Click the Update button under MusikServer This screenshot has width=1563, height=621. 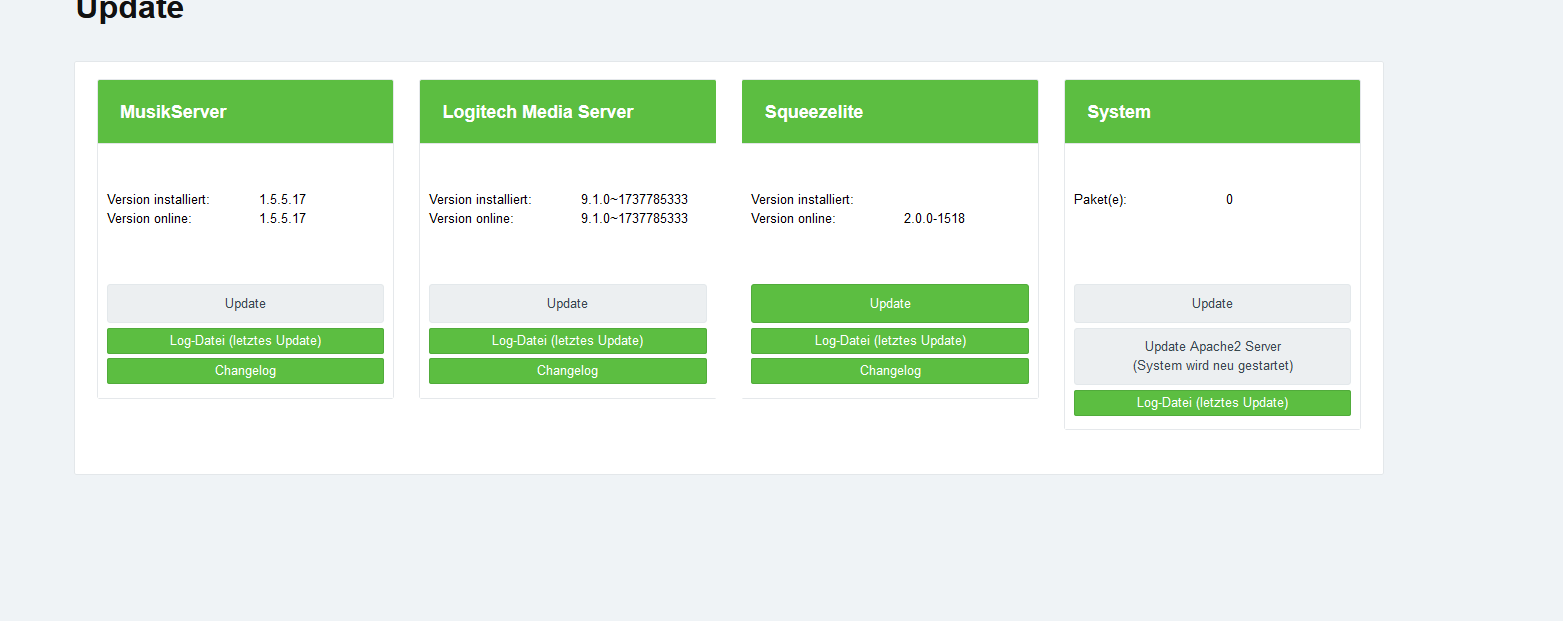[x=245, y=303]
